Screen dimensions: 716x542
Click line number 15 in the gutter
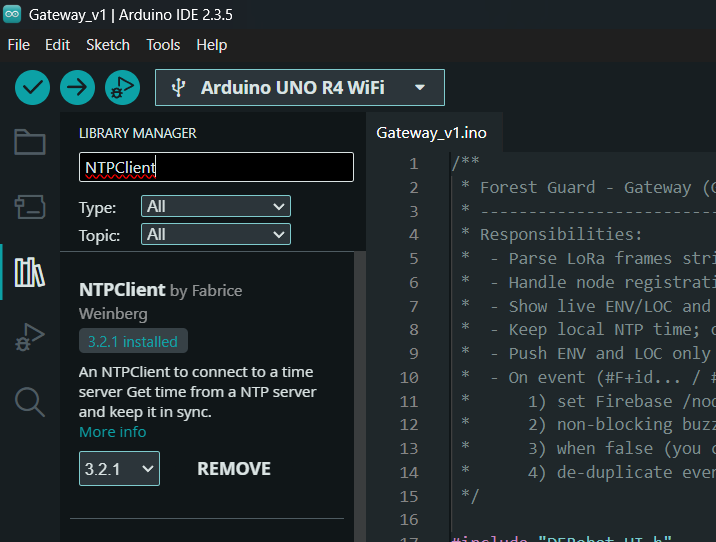409,496
